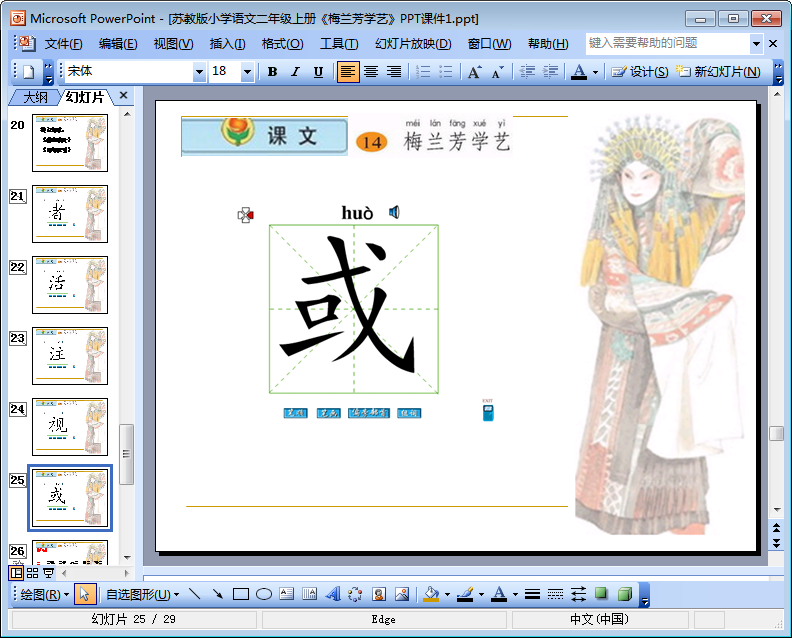Open the 编辑(E) menu
This screenshot has height=638, width=792.
coord(118,44)
